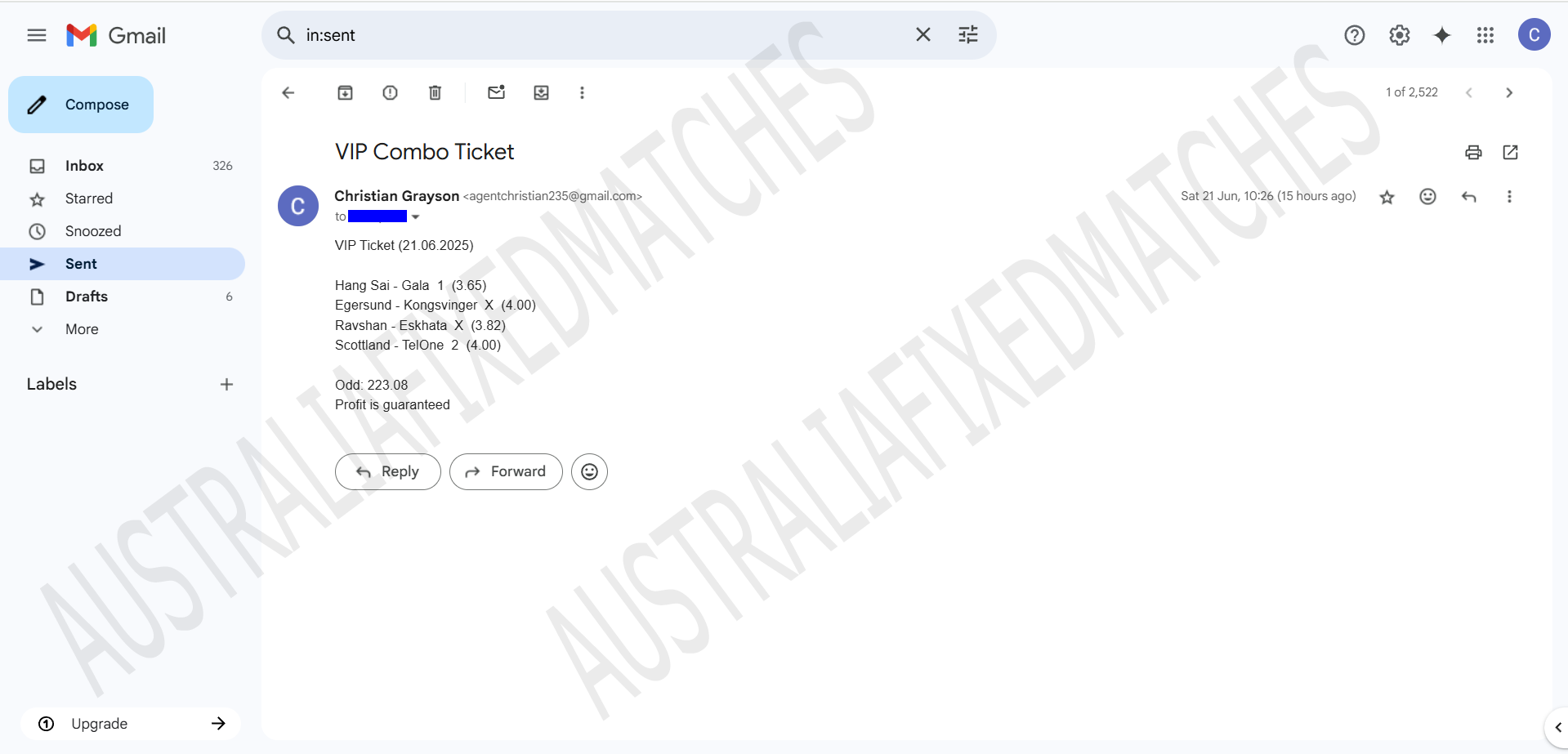Show the side panel arrow
1568x754 pixels.
point(1557,727)
